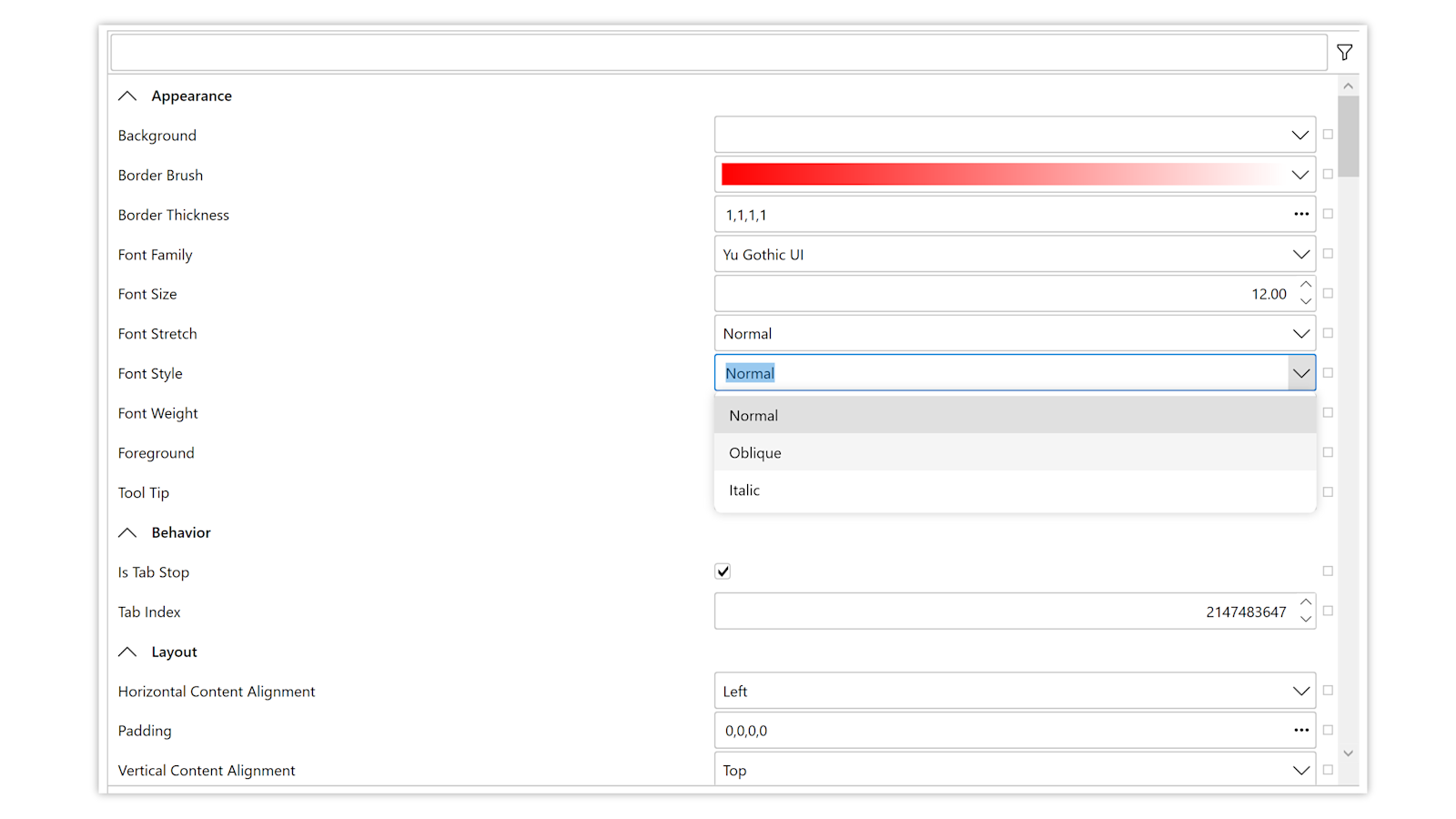This screenshot has height=819, width=1456.
Task: Click the vertical scrollbar thumb
Action: click(1349, 136)
